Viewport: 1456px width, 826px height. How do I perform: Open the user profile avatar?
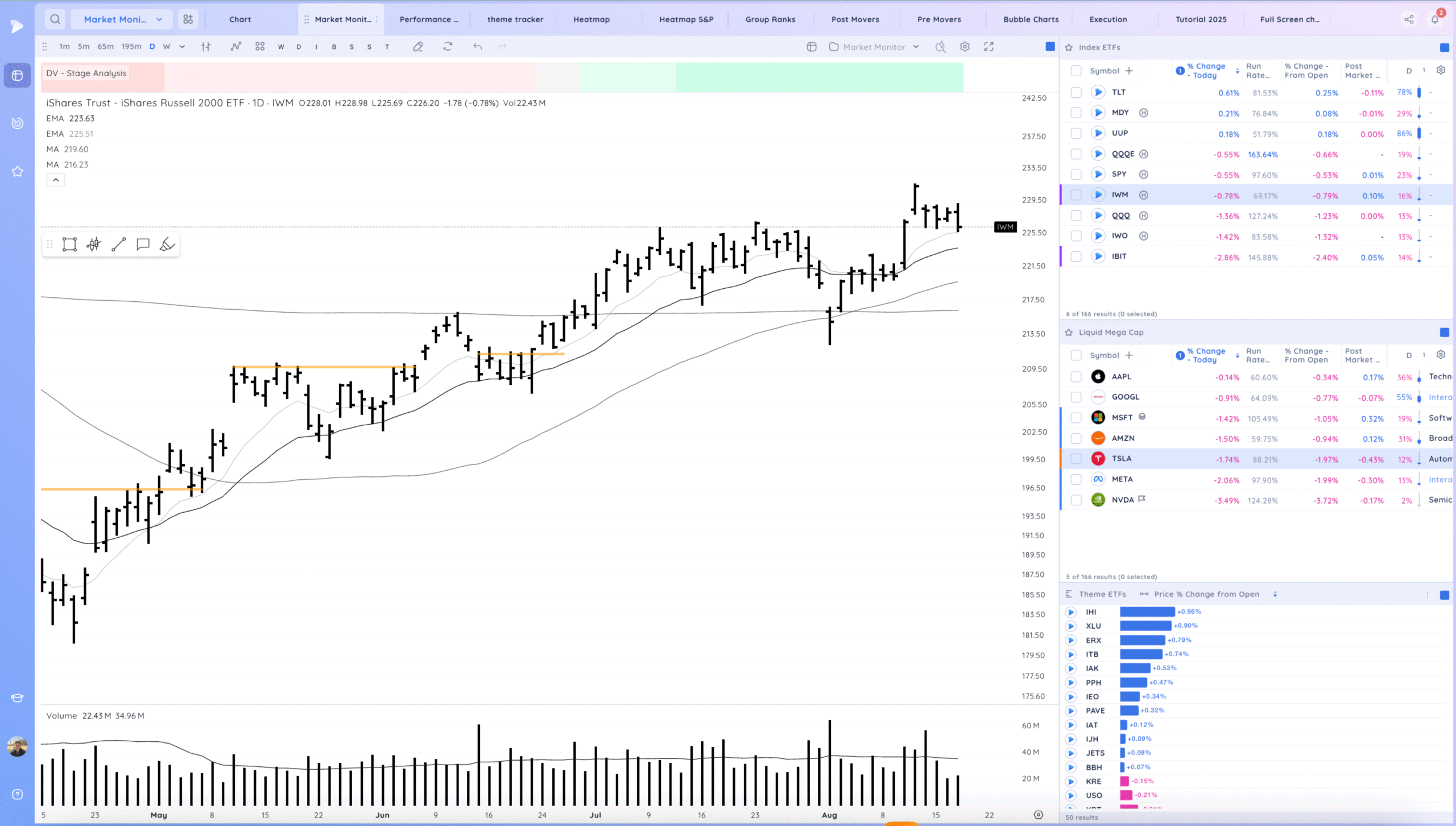coord(18,746)
